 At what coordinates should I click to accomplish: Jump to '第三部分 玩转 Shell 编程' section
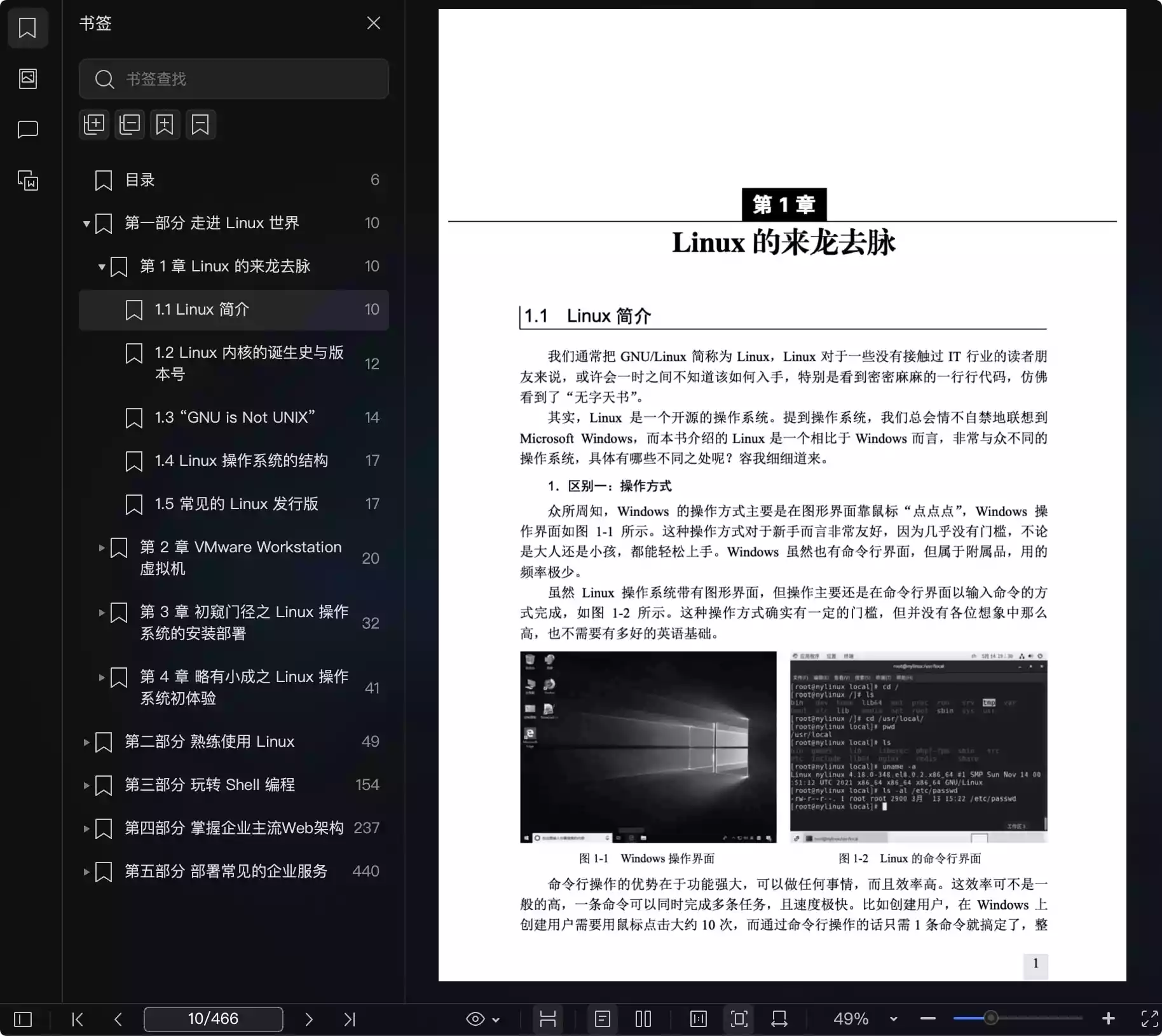point(210,785)
